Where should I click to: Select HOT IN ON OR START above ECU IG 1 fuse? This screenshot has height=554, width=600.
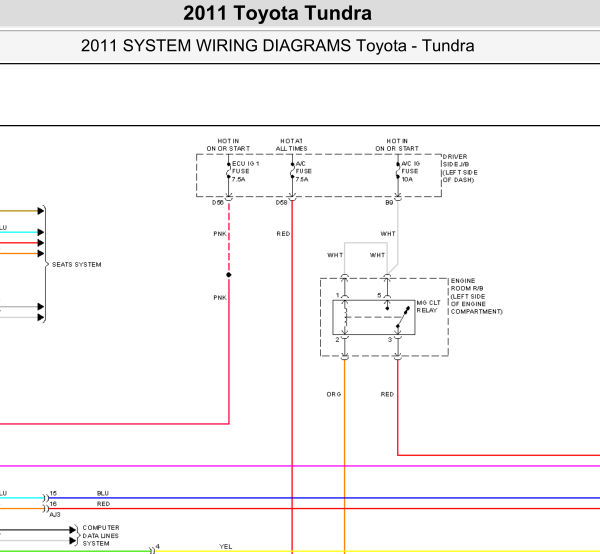pos(228,145)
